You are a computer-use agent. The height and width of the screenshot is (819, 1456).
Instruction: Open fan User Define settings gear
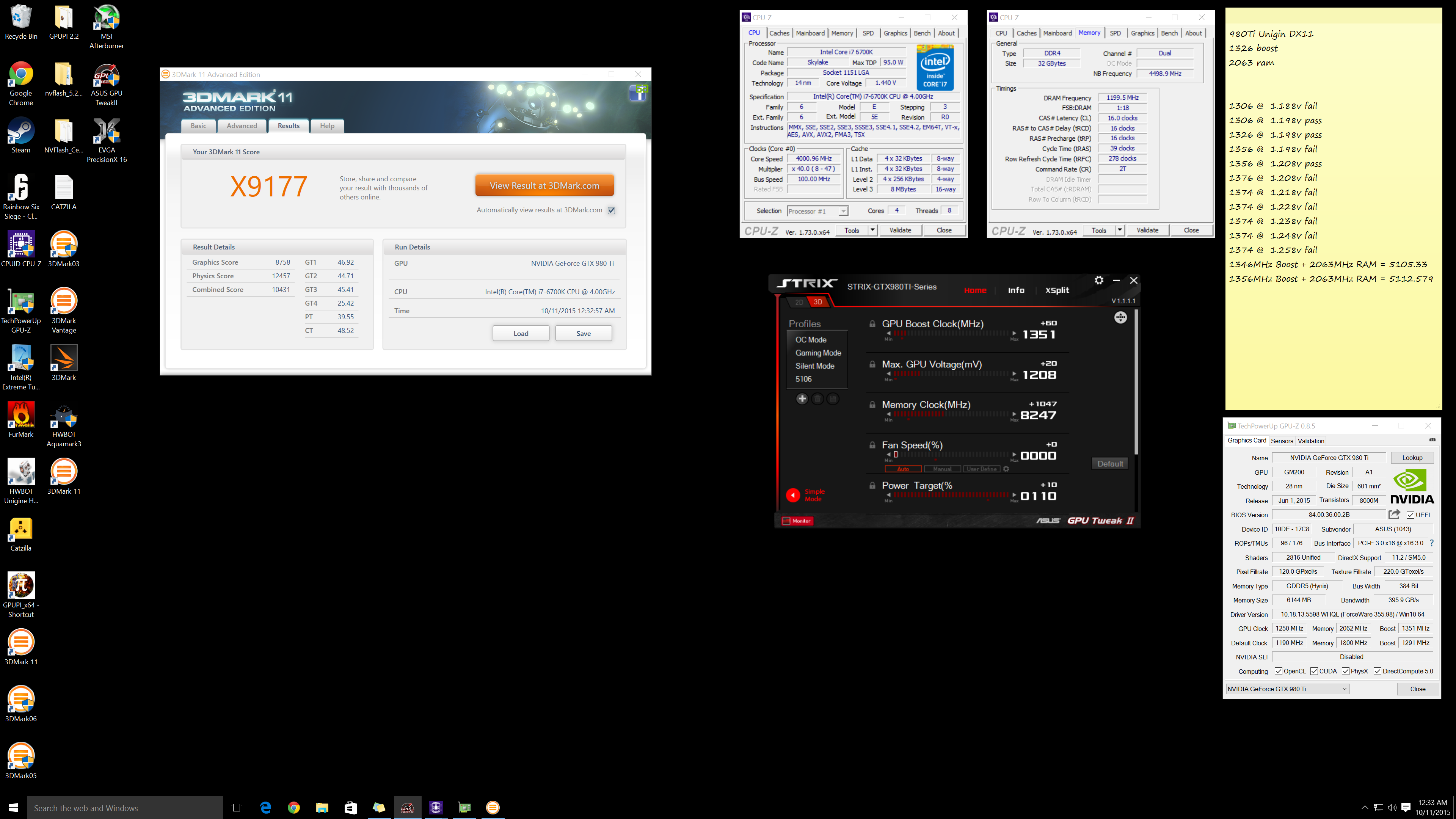tap(1006, 469)
